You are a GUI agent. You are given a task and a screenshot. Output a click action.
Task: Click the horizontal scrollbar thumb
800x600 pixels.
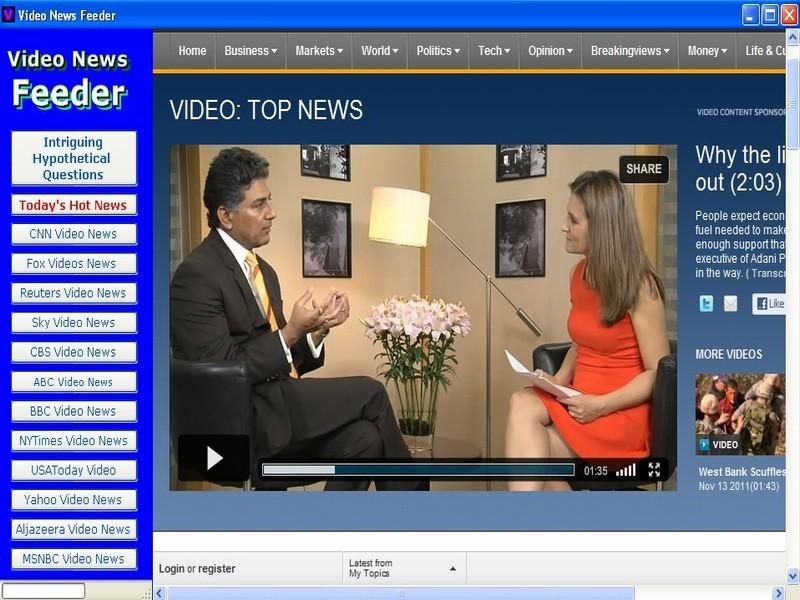pos(401,593)
